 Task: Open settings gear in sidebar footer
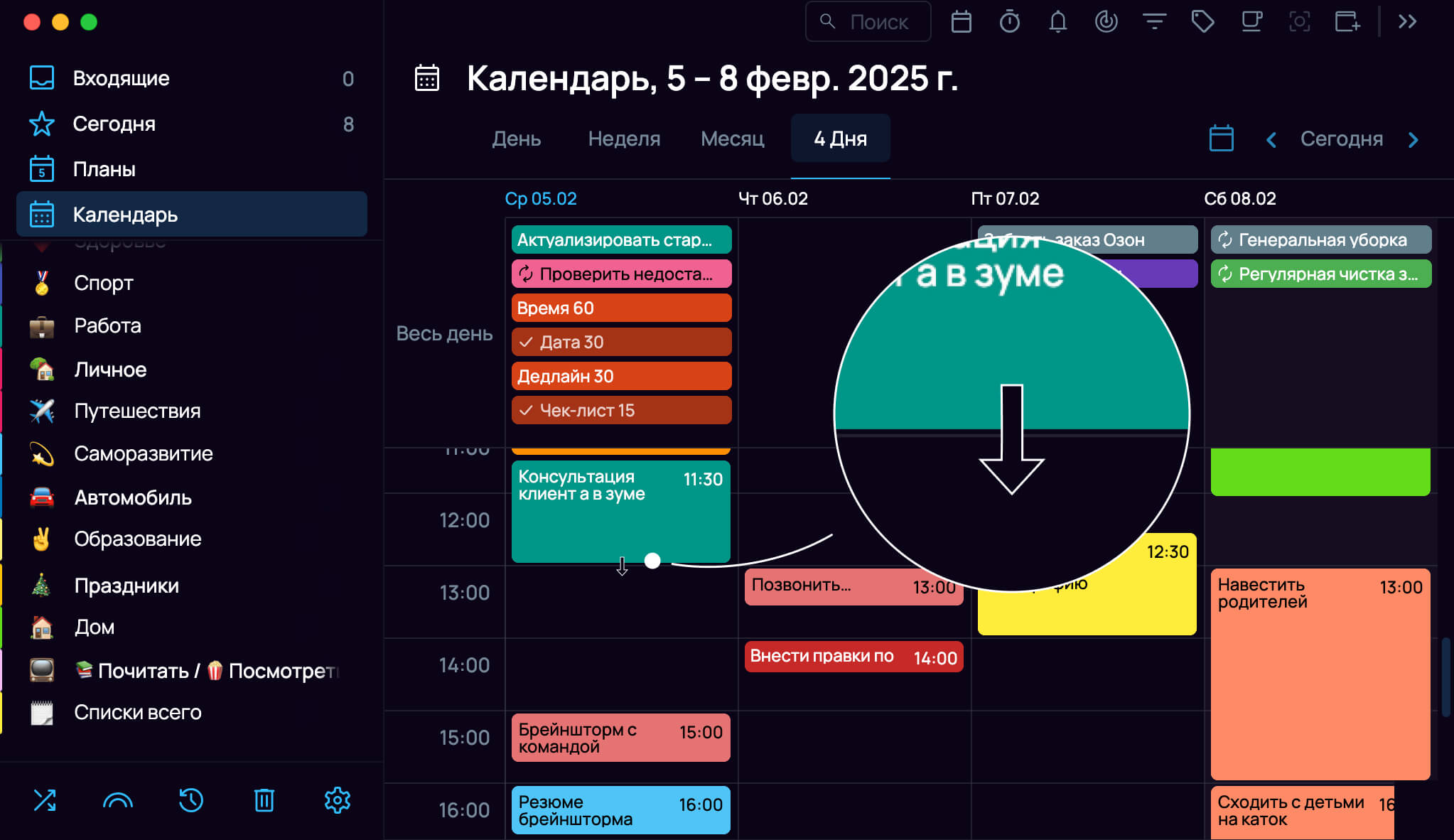(x=338, y=800)
